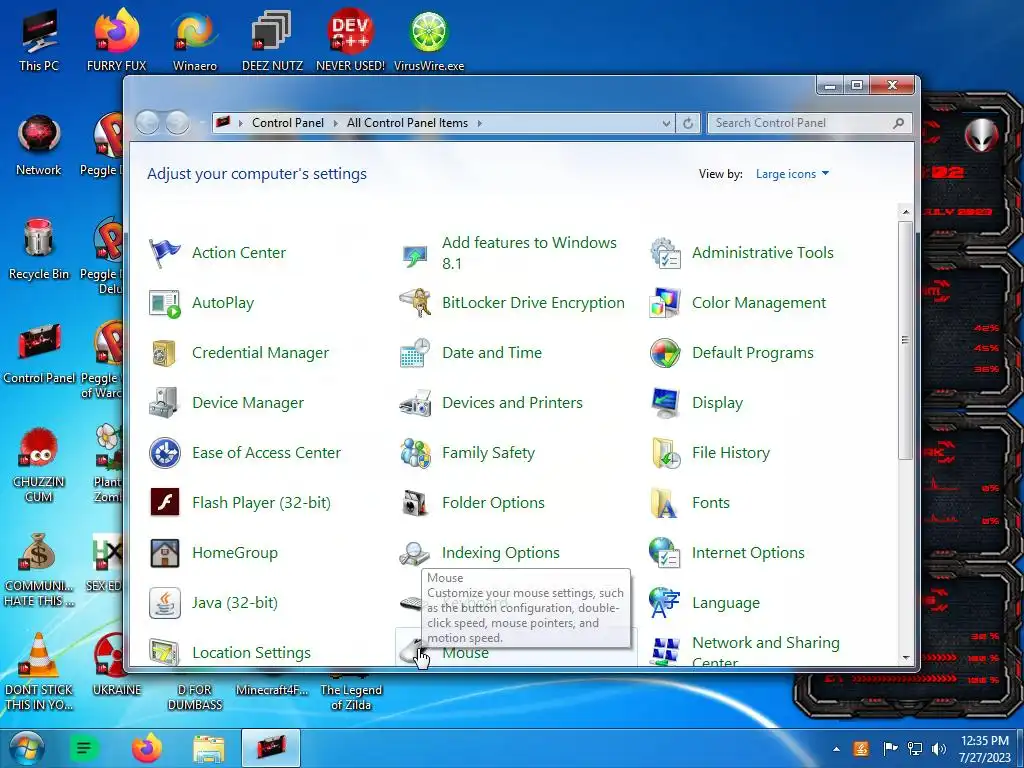This screenshot has height=768, width=1024.
Task: Open the HomeGroup house icon
Action: click(x=165, y=553)
